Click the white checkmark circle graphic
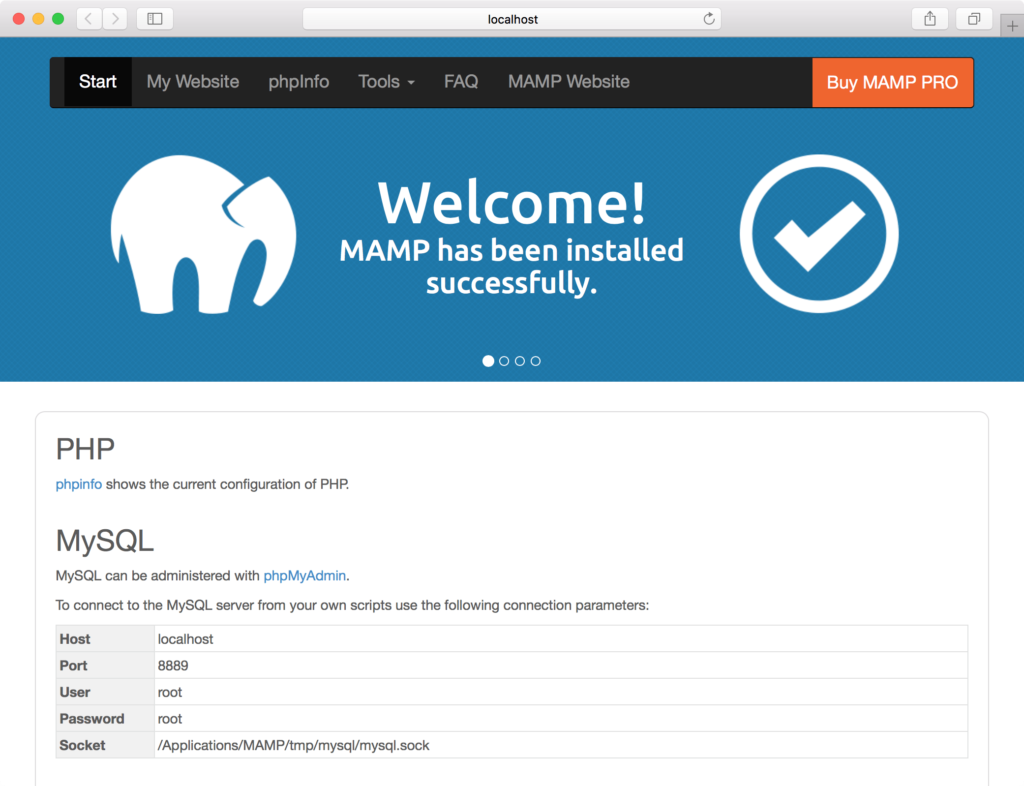Viewport: 1024px width, 786px height. point(819,234)
